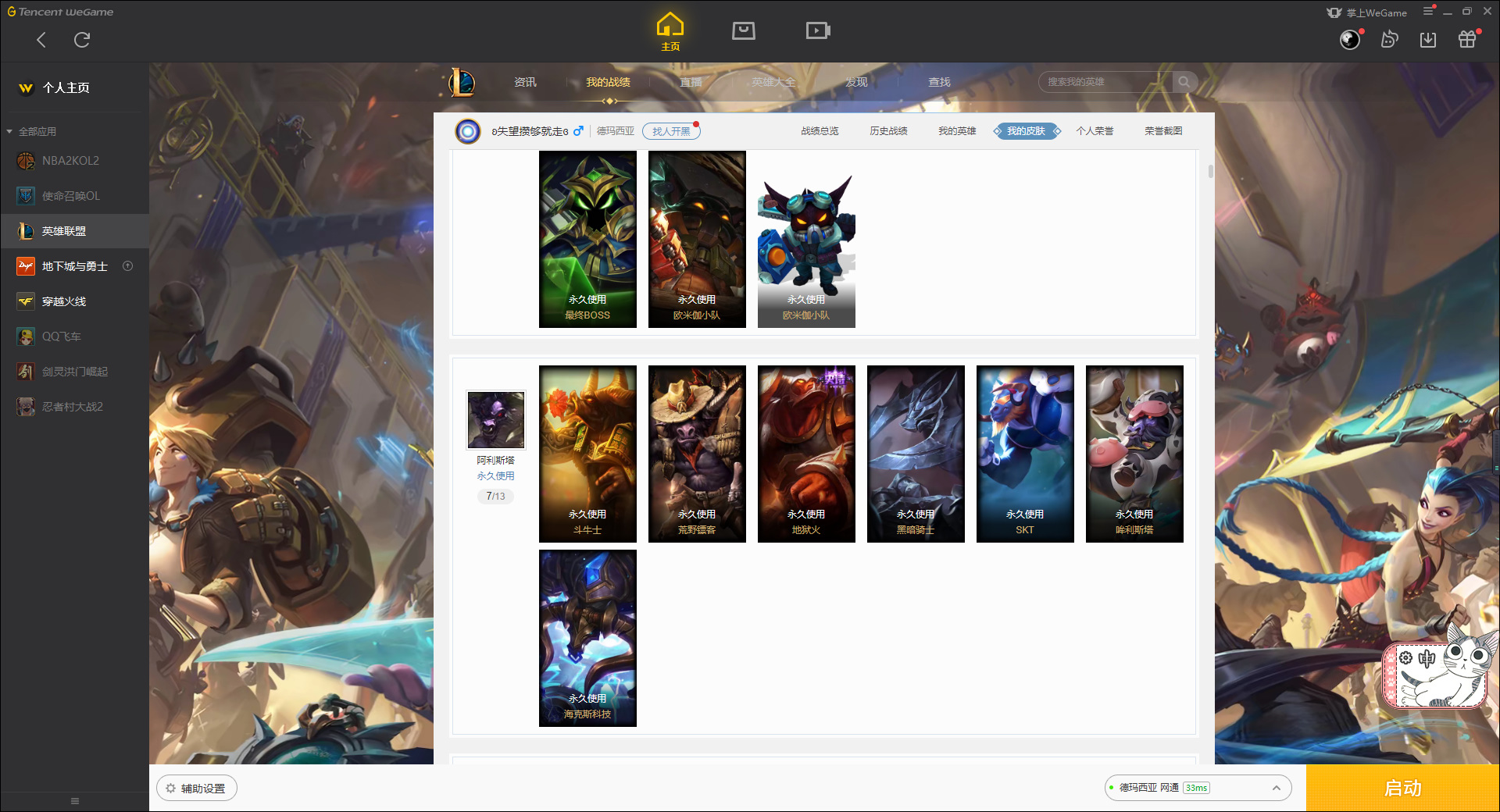Screen dimensions: 1500x812
Task: Go back with the back arrow
Action: [x=41, y=40]
